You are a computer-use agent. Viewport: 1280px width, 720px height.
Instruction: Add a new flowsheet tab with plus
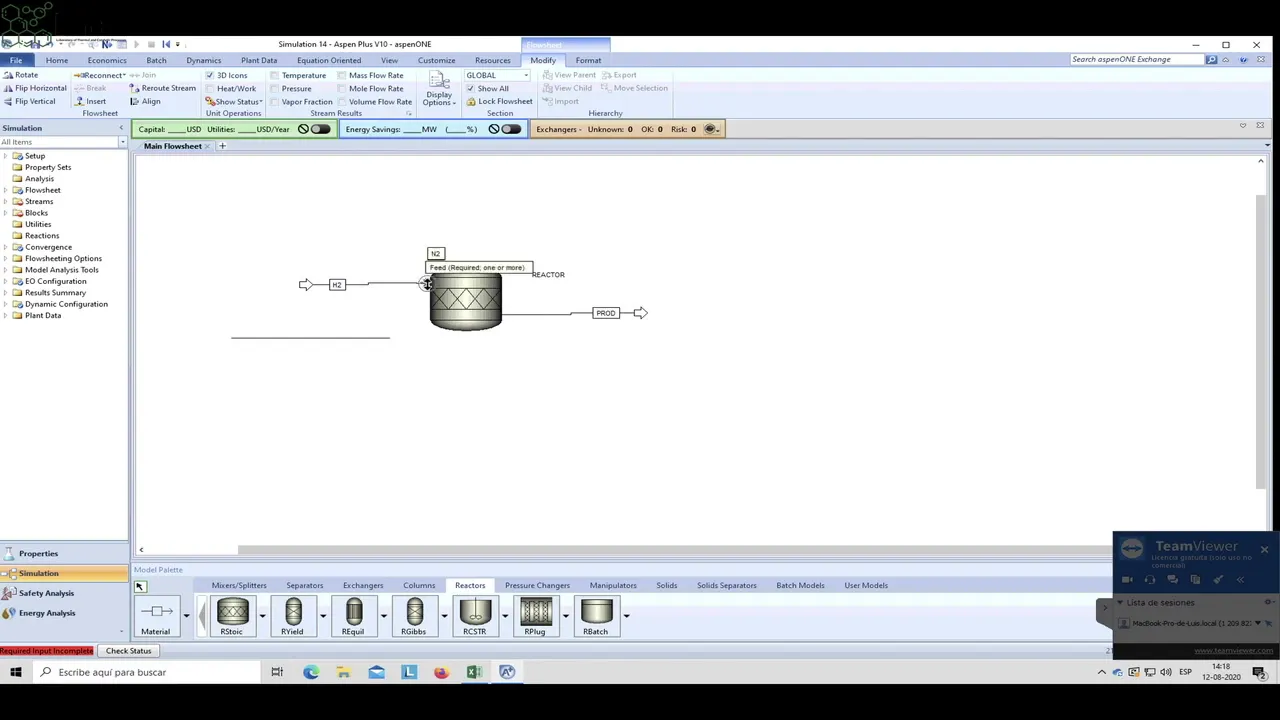tap(222, 146)
